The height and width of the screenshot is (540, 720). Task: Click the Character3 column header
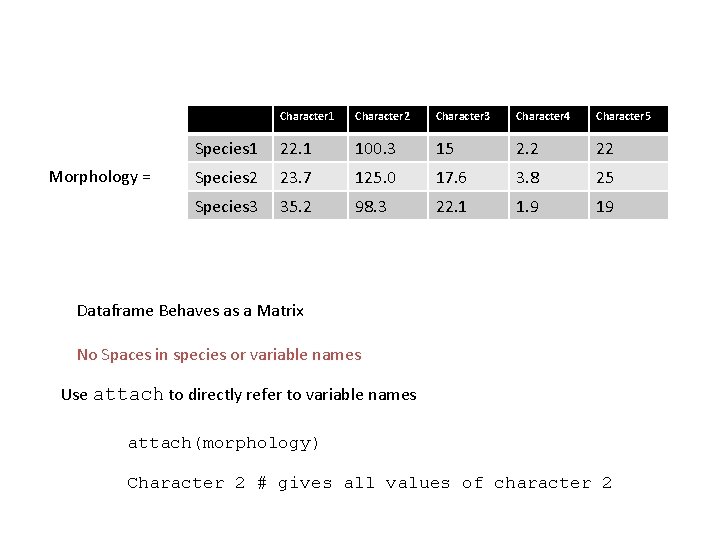462,117
